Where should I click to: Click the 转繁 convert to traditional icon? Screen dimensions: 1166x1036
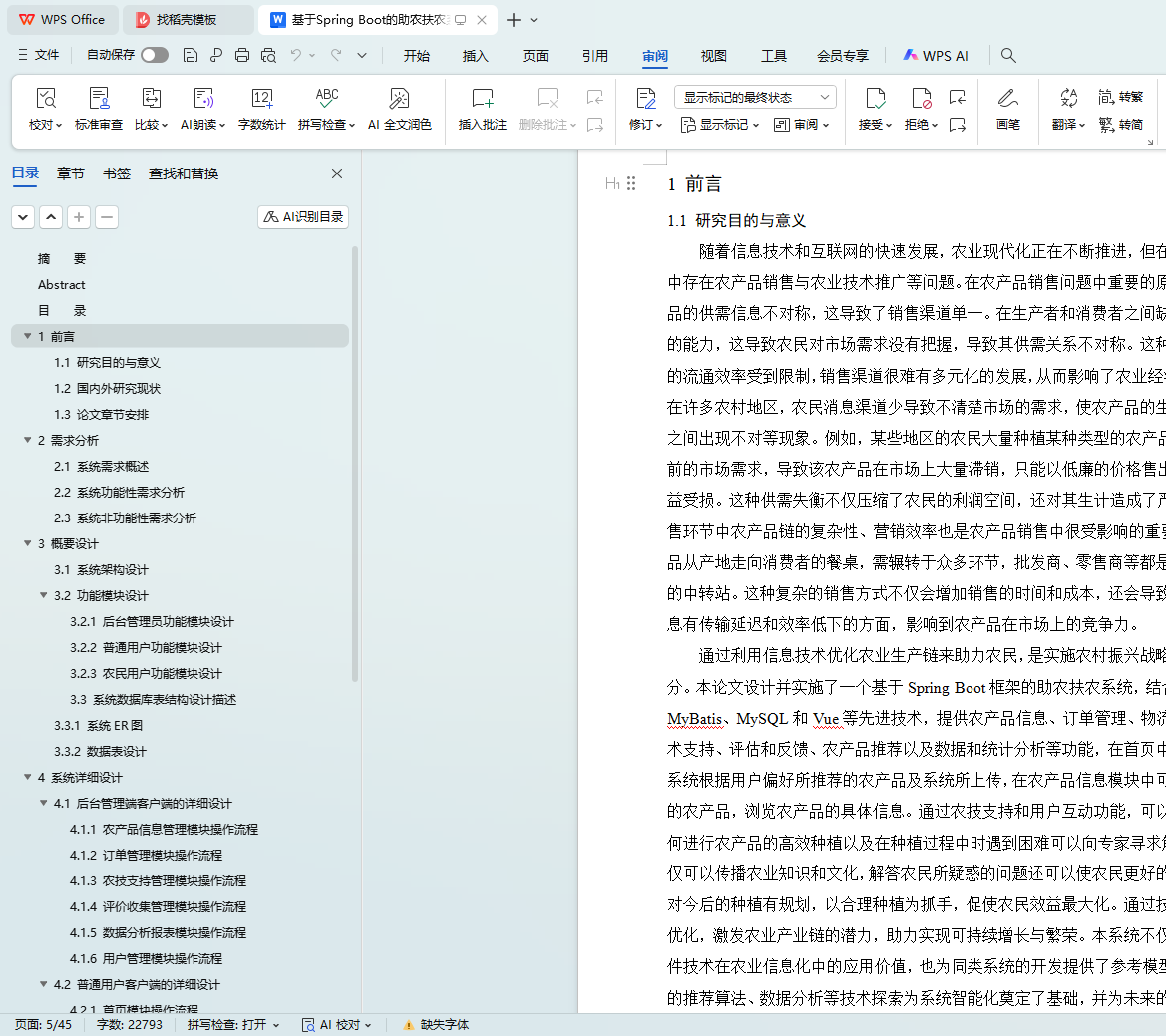click(1120, 97)
